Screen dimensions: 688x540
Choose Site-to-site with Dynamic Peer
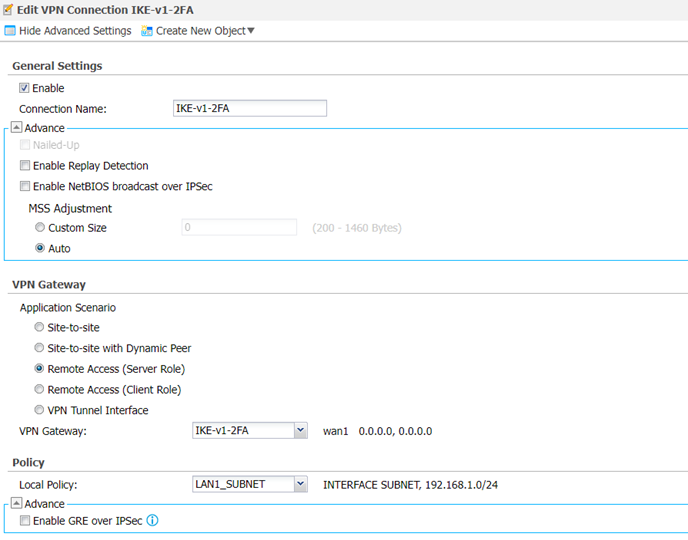point(40,348)
